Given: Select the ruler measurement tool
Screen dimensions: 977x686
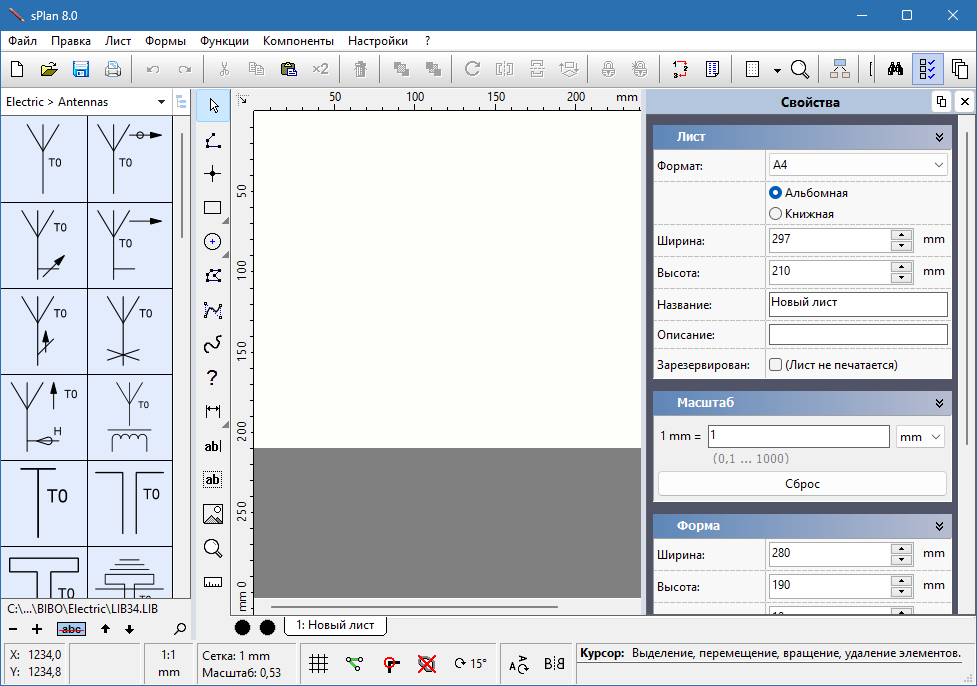Looking at the screenshot, I should tap(212, 582).
